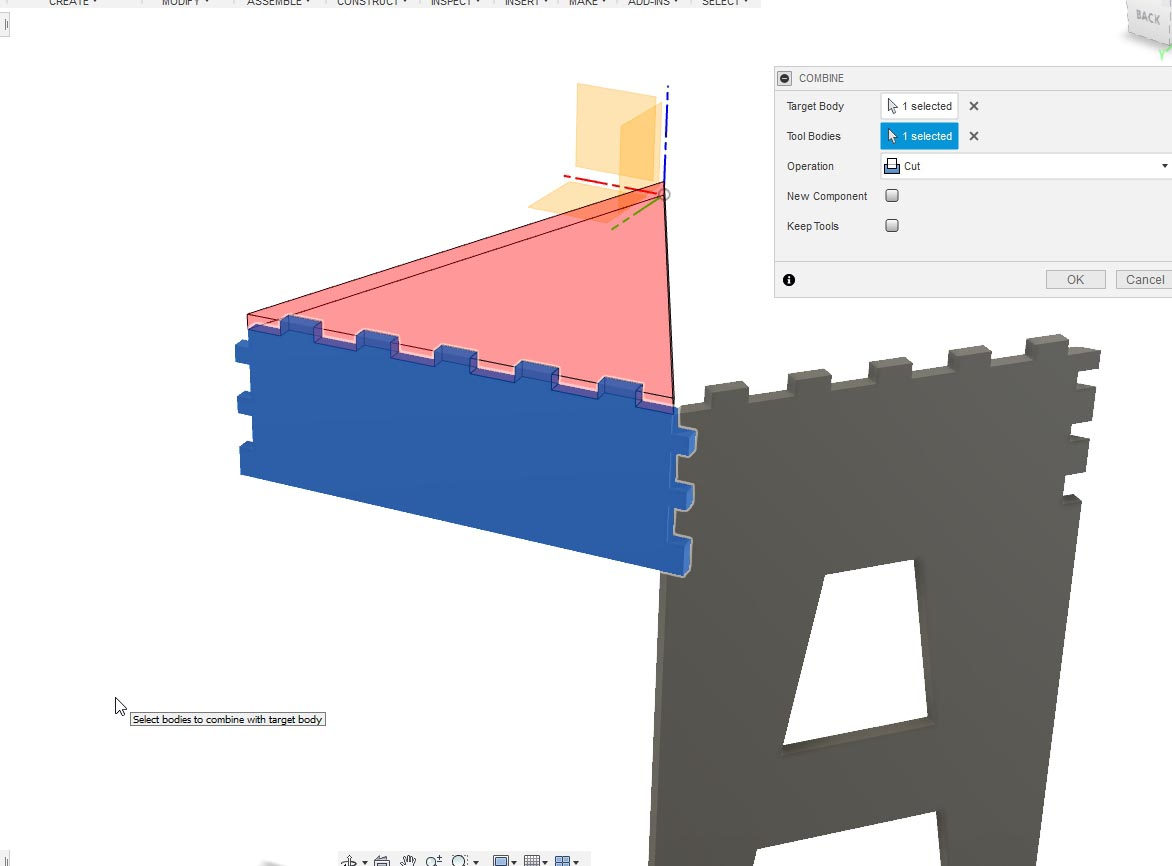Screen dimensions: 1172x866
Task: Clear the Tool Bodies selection
Action: click(x=973, y=136)
